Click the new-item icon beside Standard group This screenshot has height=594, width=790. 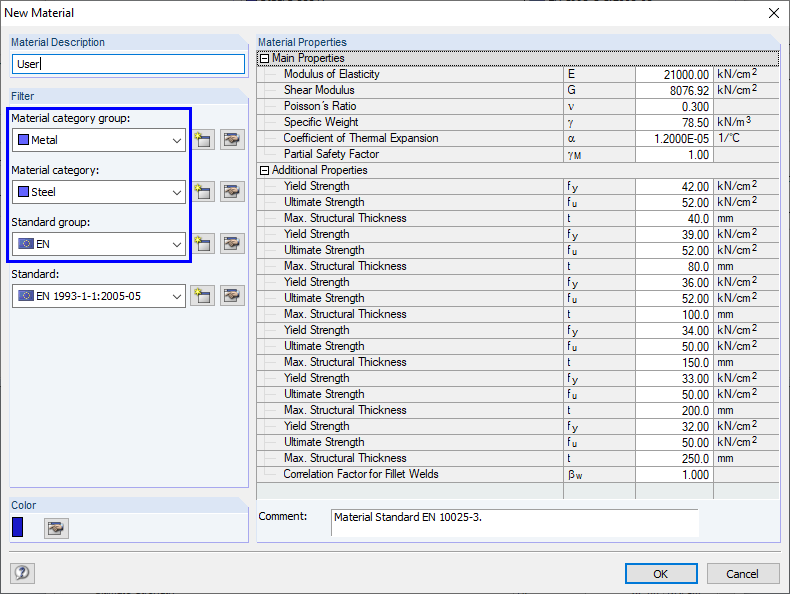(x=203, y=244)
